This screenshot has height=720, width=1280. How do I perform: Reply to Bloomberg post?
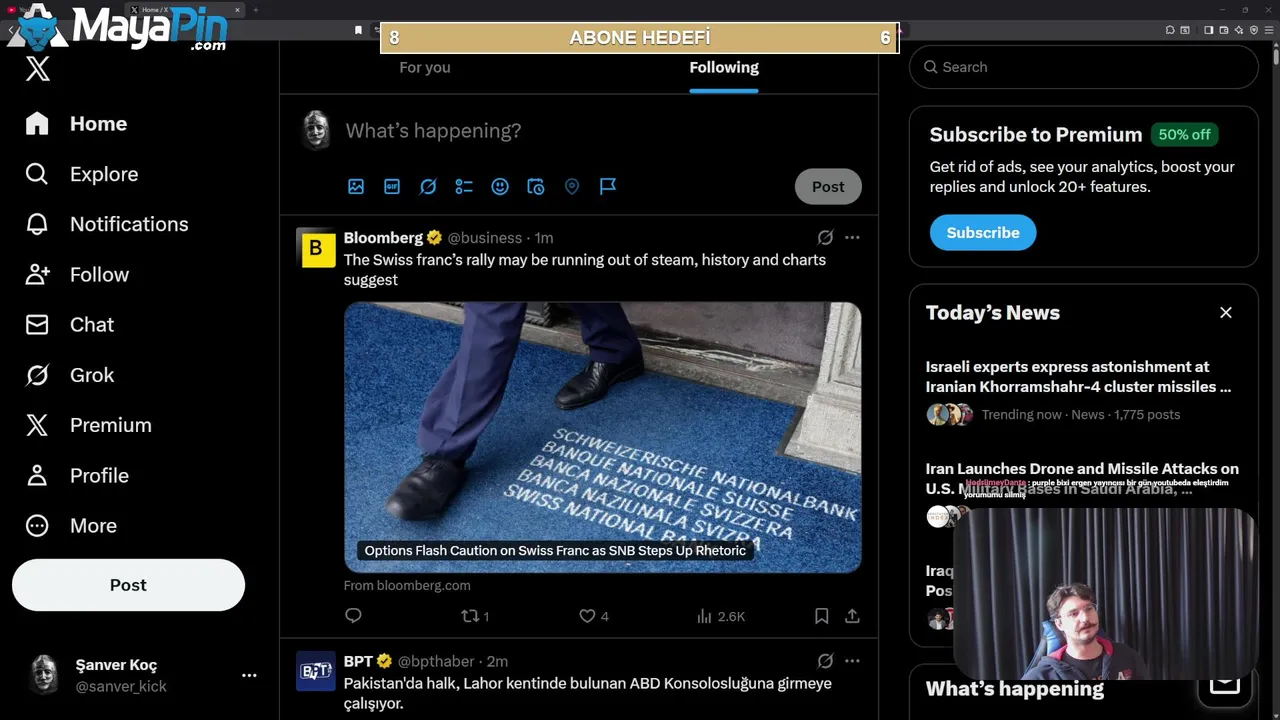[x=353, y=616]
